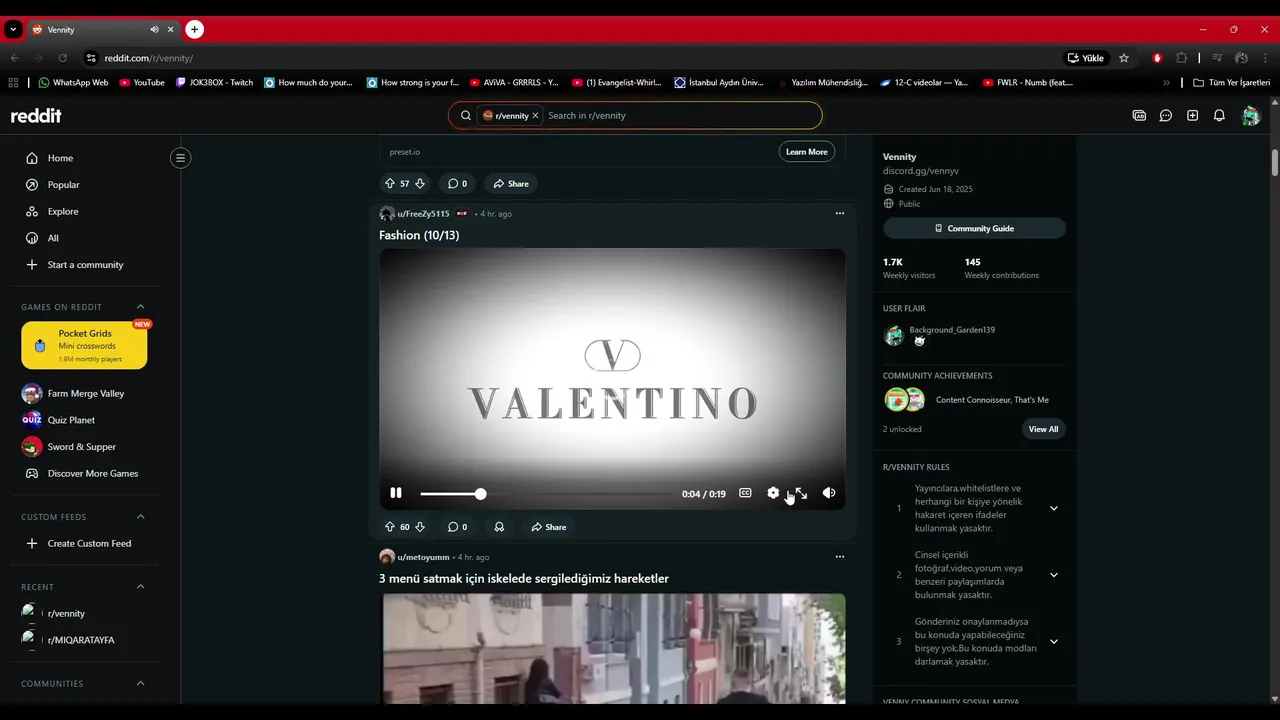Open the browser tab search dropdown
Screen dimensions: 1280x720
point(13,30)
